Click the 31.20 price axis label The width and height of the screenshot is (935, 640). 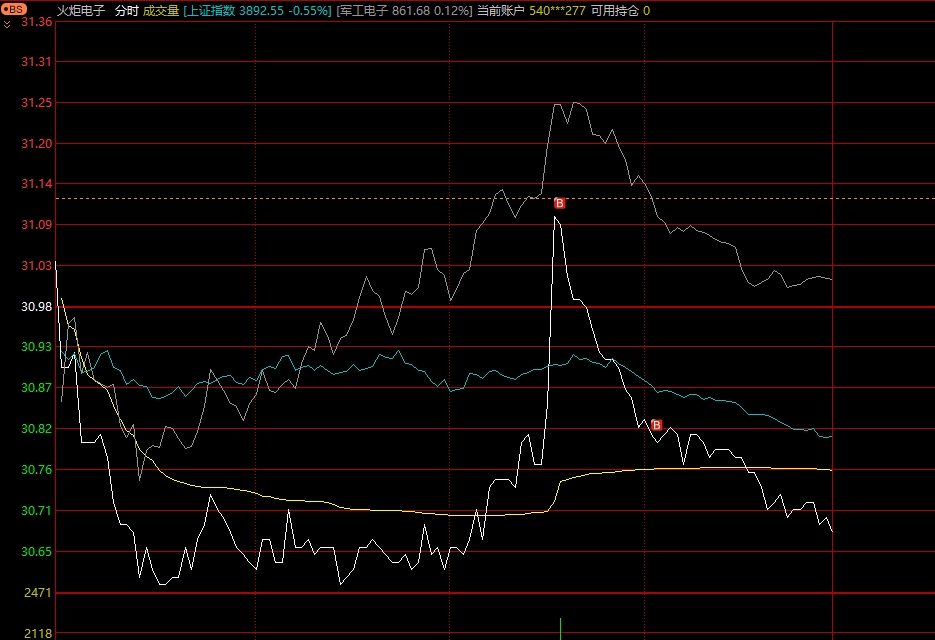(37, 143)
